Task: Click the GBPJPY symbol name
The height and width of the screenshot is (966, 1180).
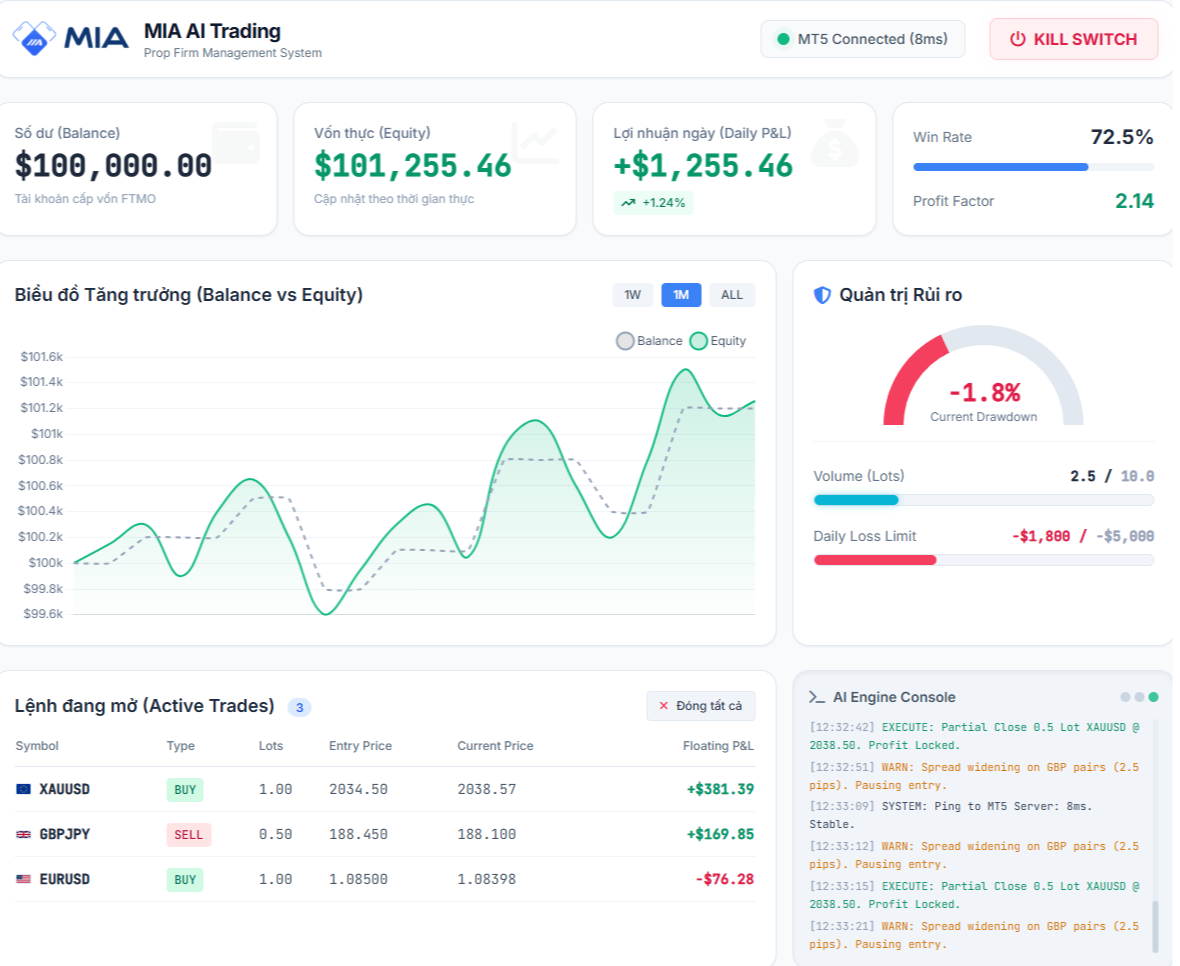Action: pyautogui.click(x=65, y=834)
